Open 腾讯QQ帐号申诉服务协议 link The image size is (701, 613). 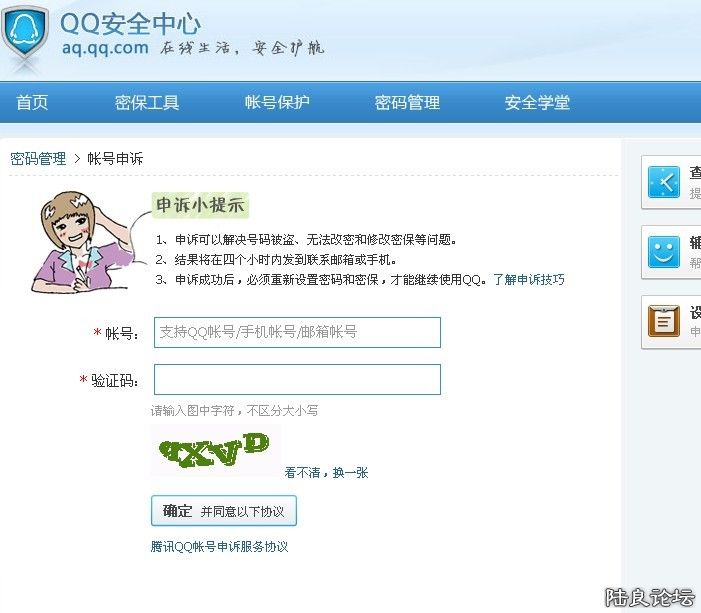point(219,546)
